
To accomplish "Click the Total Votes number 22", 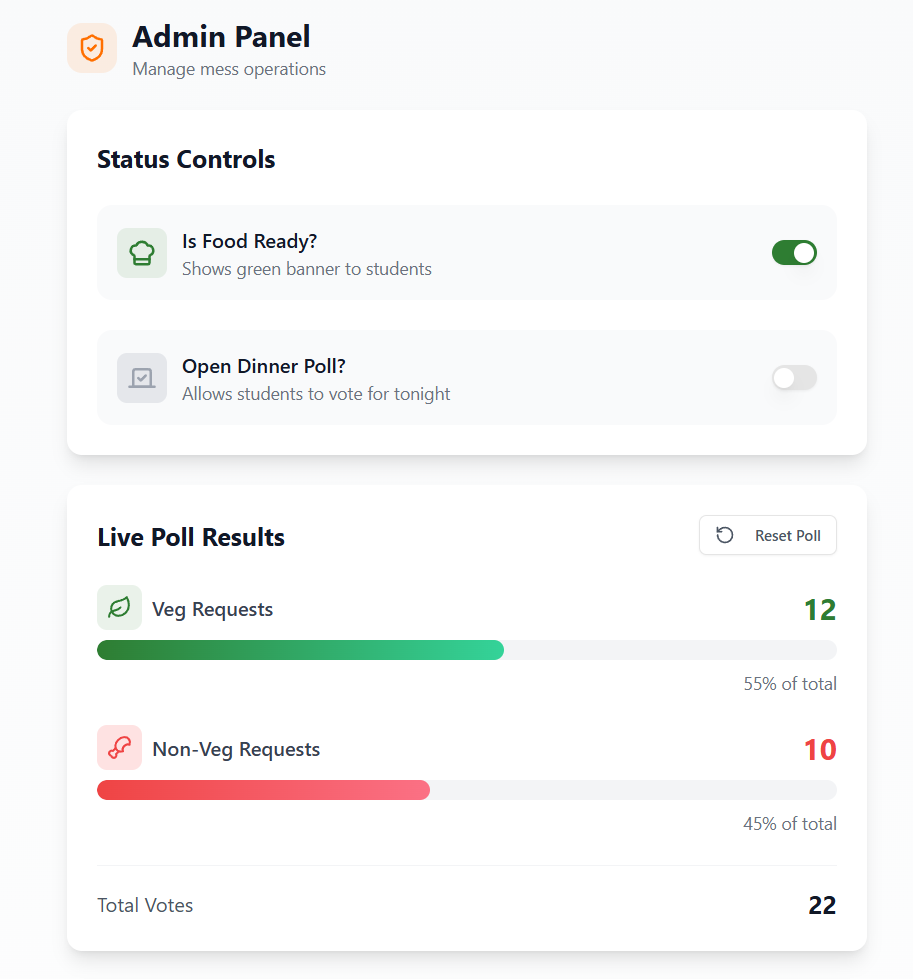I will click(x=822, y=905).
